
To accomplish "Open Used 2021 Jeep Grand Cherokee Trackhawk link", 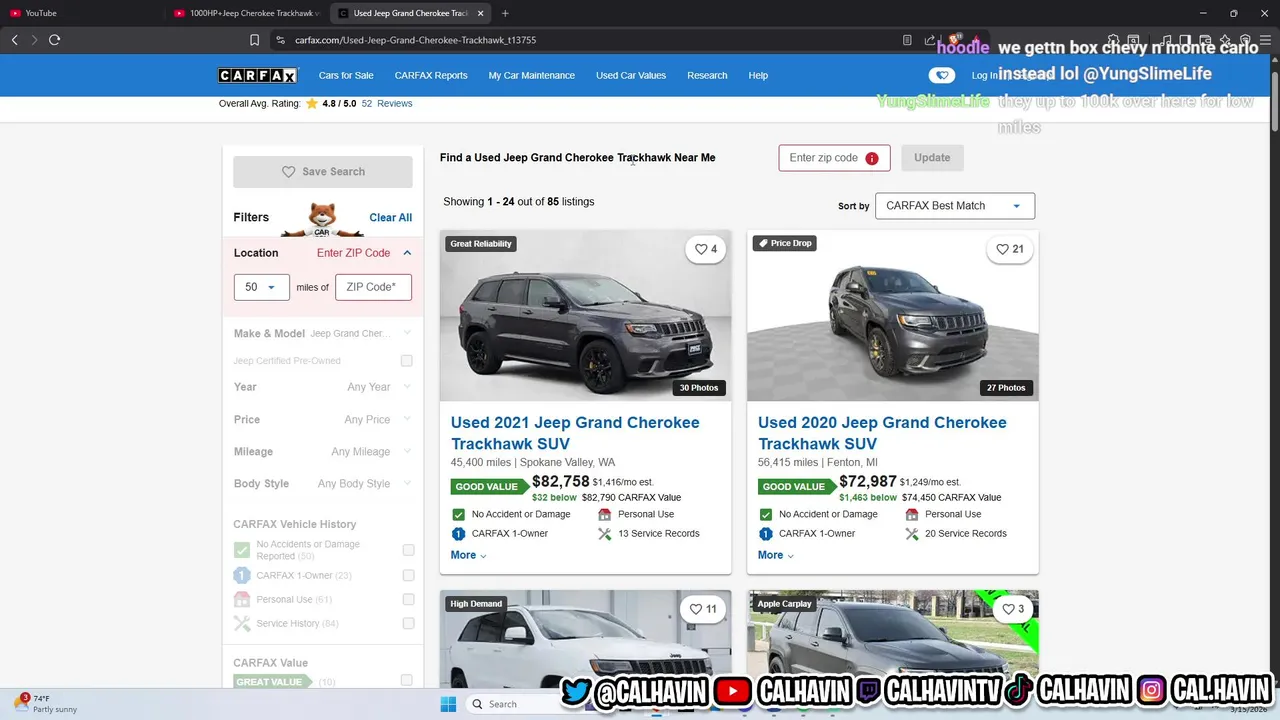I will pyautogui.click(x=575, y=433).
